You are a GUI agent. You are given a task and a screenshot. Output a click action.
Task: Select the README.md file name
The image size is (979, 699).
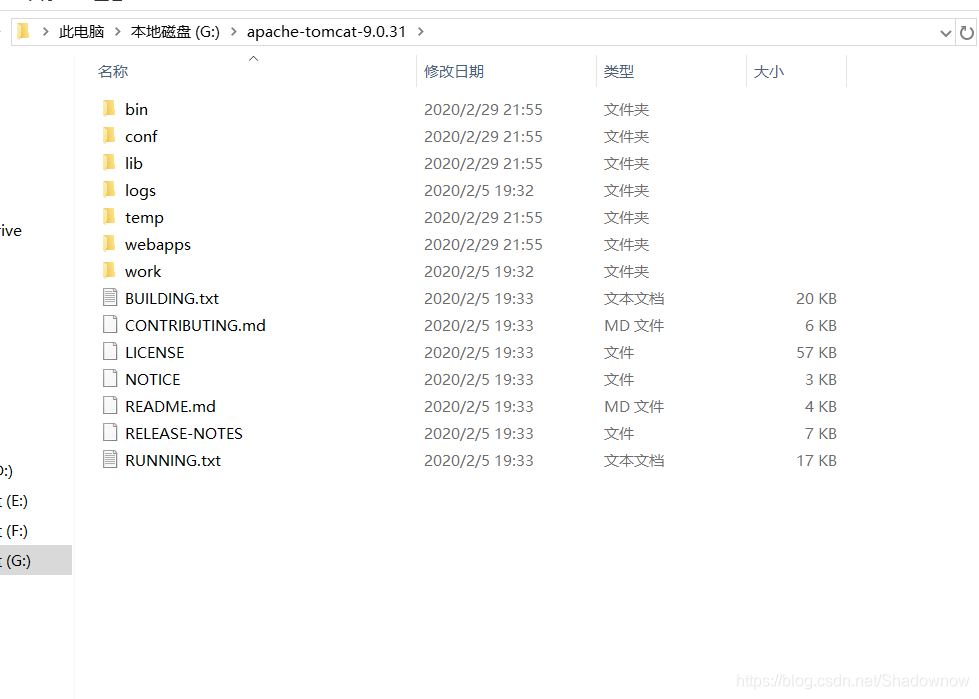pos(170,406)
